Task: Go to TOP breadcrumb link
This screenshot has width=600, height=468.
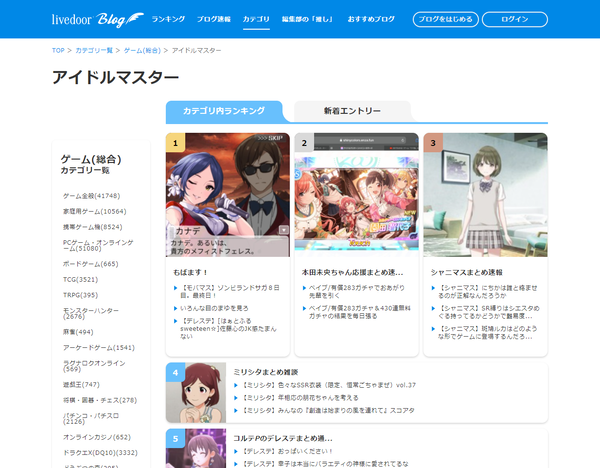Action: coord(58,51)
